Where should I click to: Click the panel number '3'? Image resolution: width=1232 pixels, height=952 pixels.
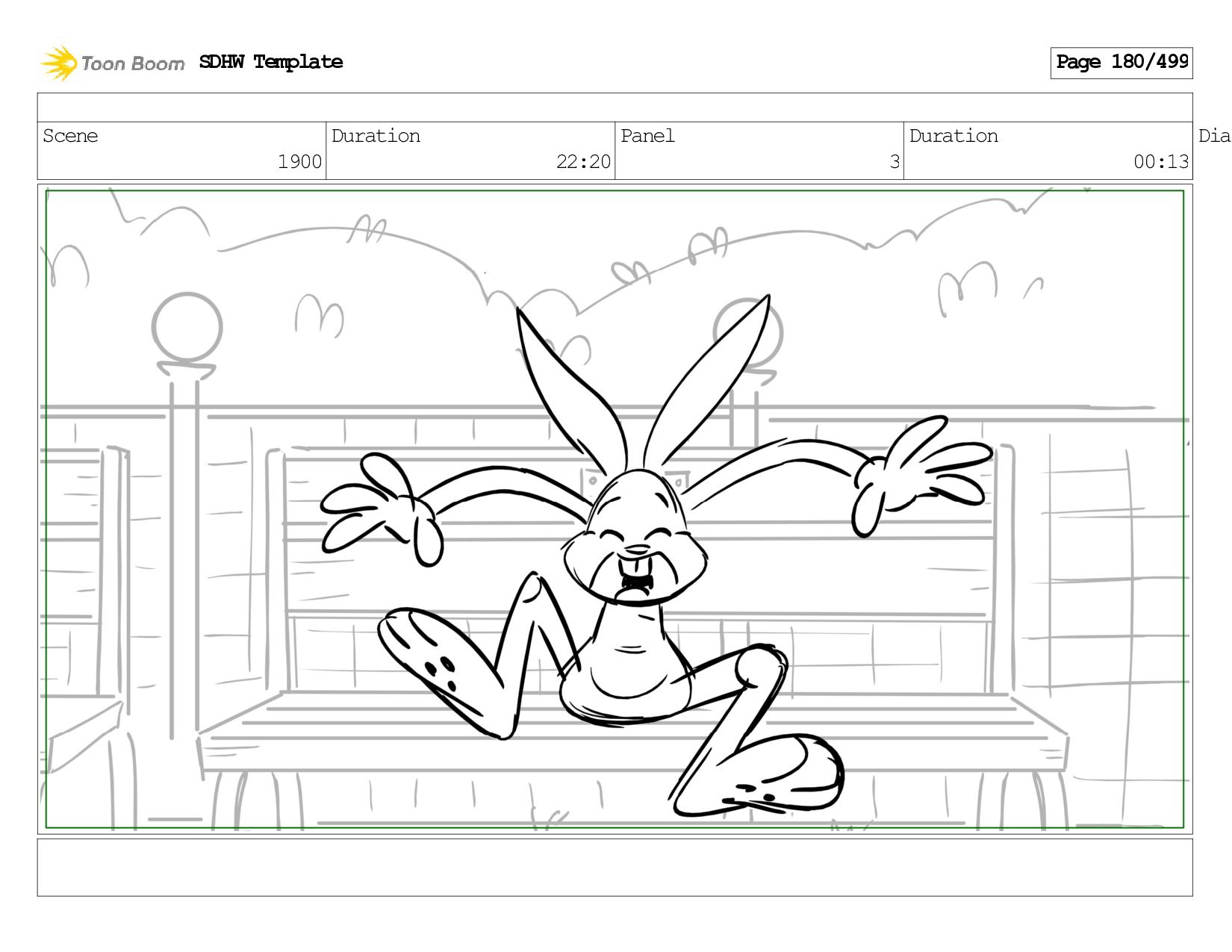click(x=895, y=162)
